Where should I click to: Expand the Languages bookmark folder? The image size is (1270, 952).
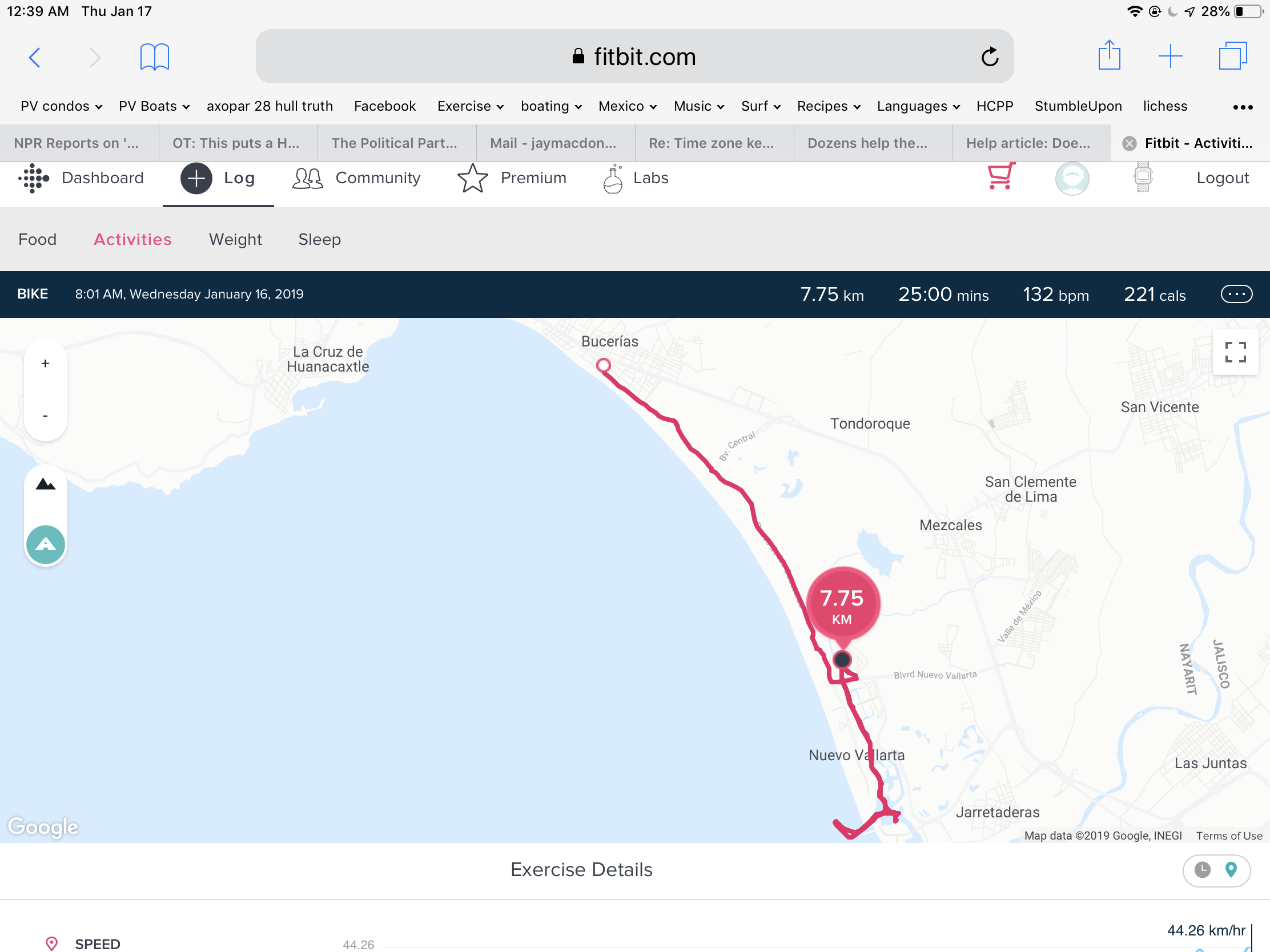[x=918, y=107]
